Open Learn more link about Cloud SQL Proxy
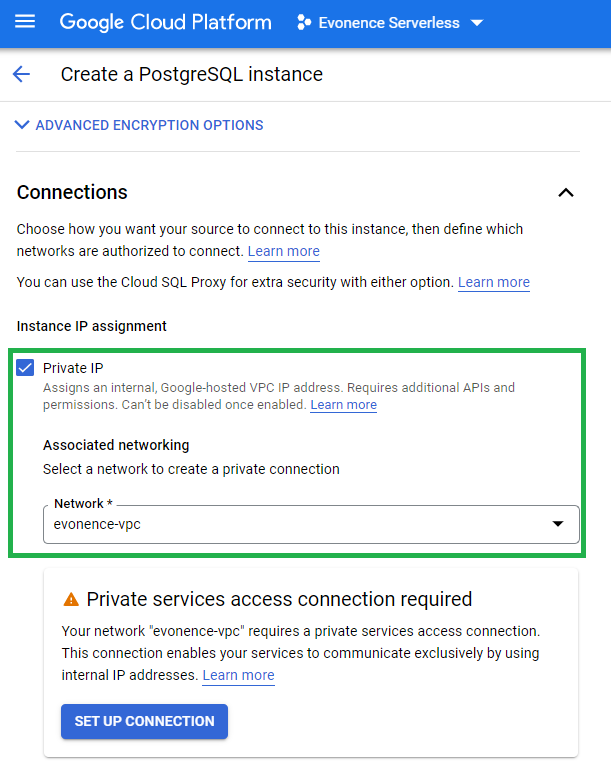Image resolution: width=611 pixels, height=776 pixels. pyautogui.click(x=494, y=282)
